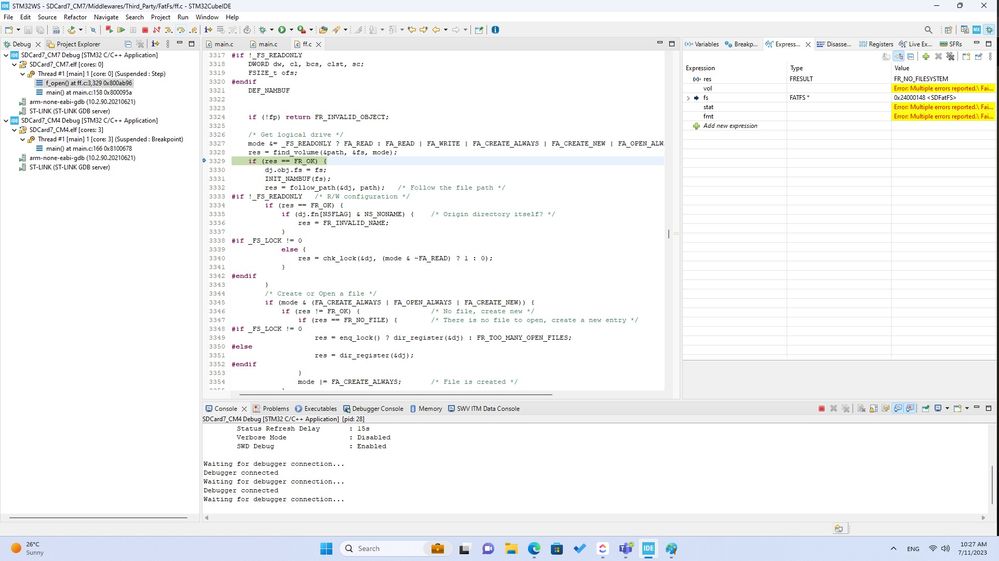This screenshot has height=561, width=999.
Task: Click the Pin Console icon
Action: tap(925, 408)
